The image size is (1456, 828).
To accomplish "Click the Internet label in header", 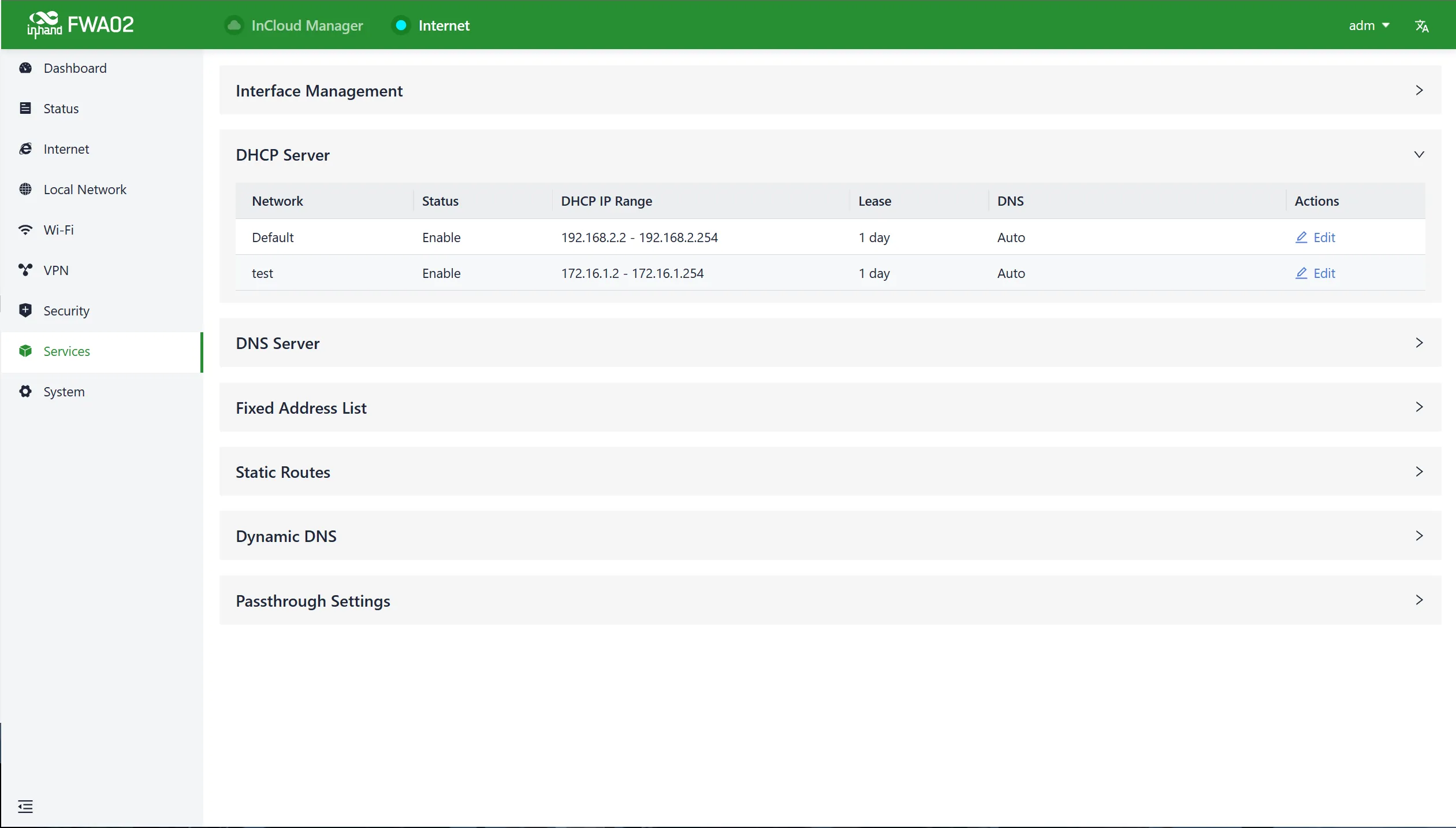I will point(444,25).
